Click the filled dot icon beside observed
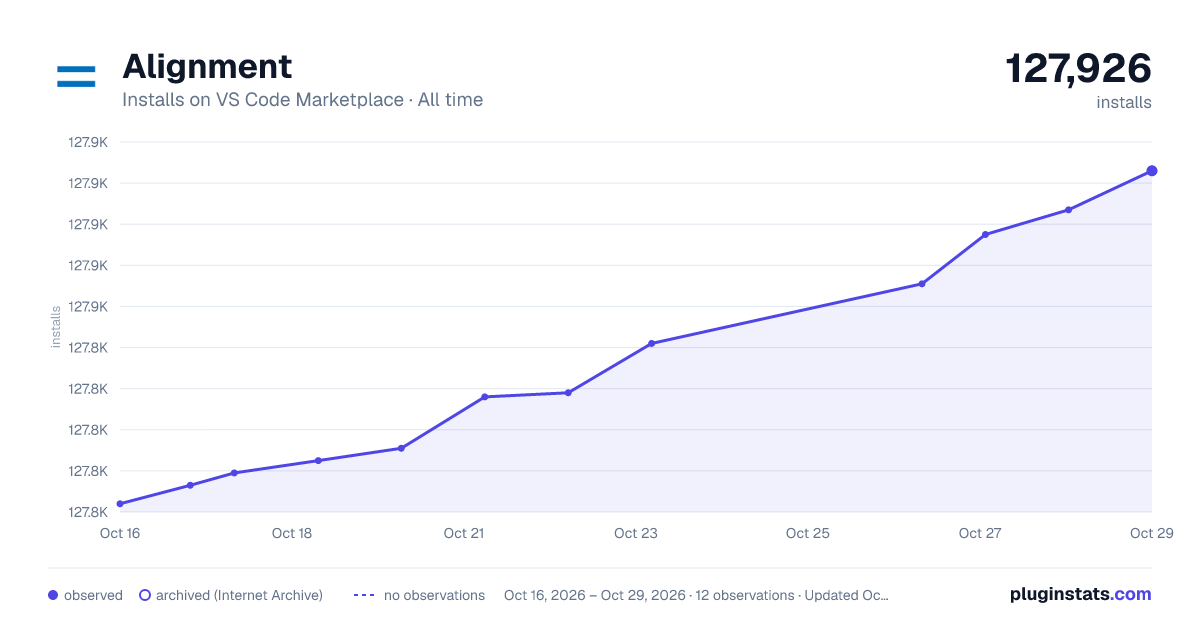 tap(53, 595)
